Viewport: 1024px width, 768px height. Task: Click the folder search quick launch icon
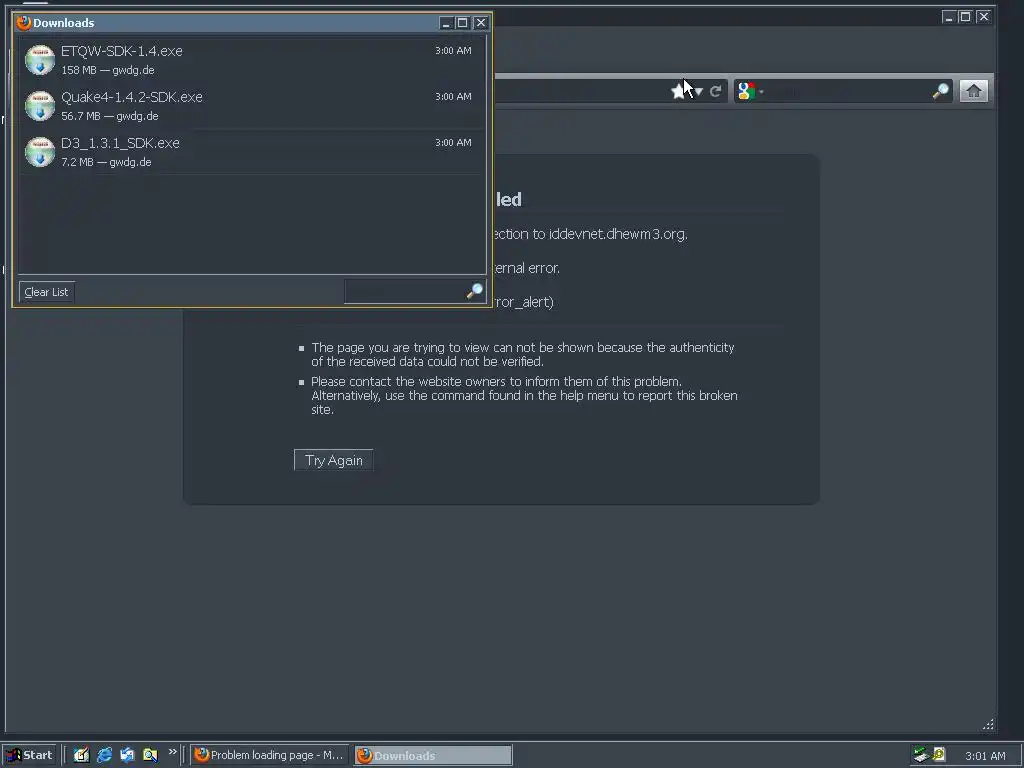pos(150,755)
